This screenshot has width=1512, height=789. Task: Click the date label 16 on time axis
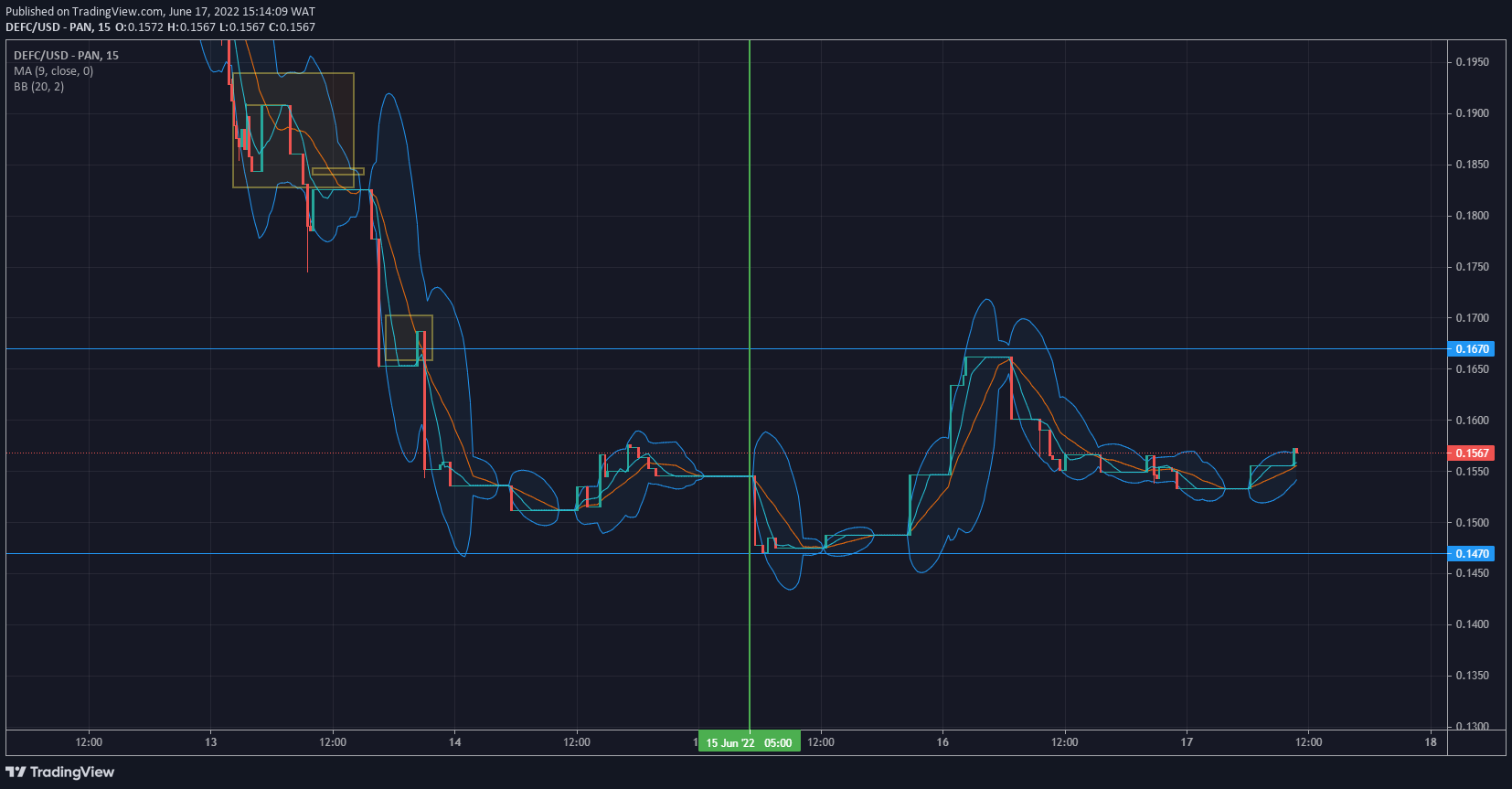click(942, 742)
